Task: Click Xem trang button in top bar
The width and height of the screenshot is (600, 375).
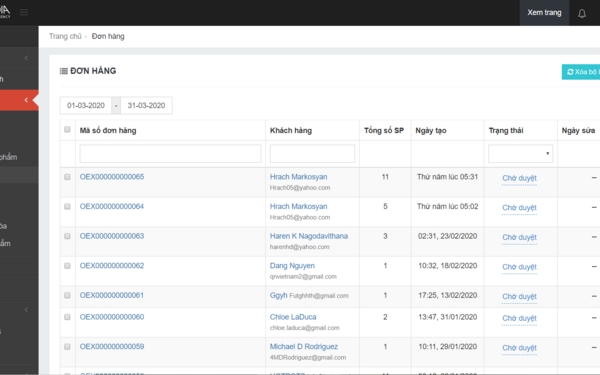Action: pyautogui.click(x=544, y=13)
